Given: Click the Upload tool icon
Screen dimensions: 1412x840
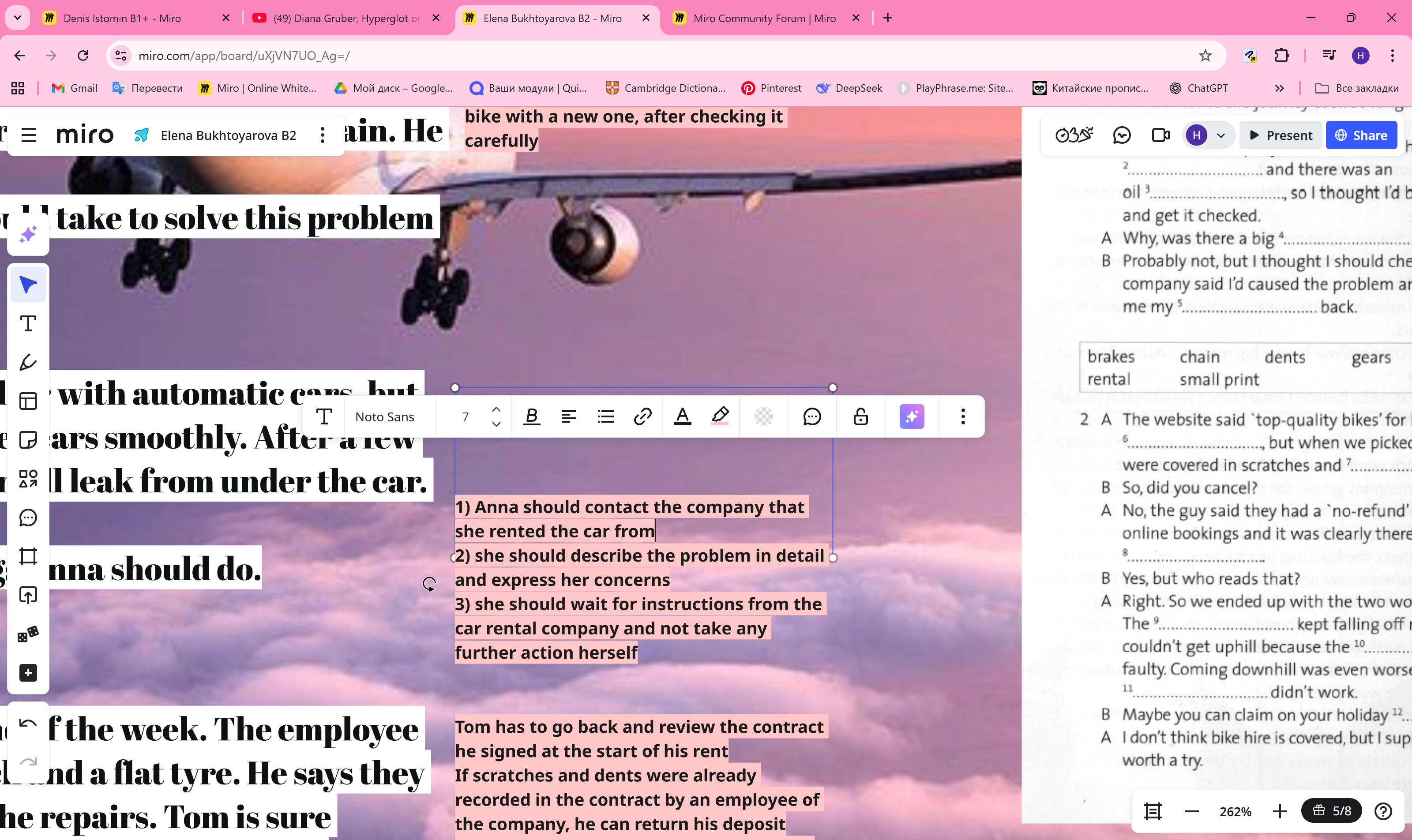Looking at the screenshot, I should pos(28,596).
